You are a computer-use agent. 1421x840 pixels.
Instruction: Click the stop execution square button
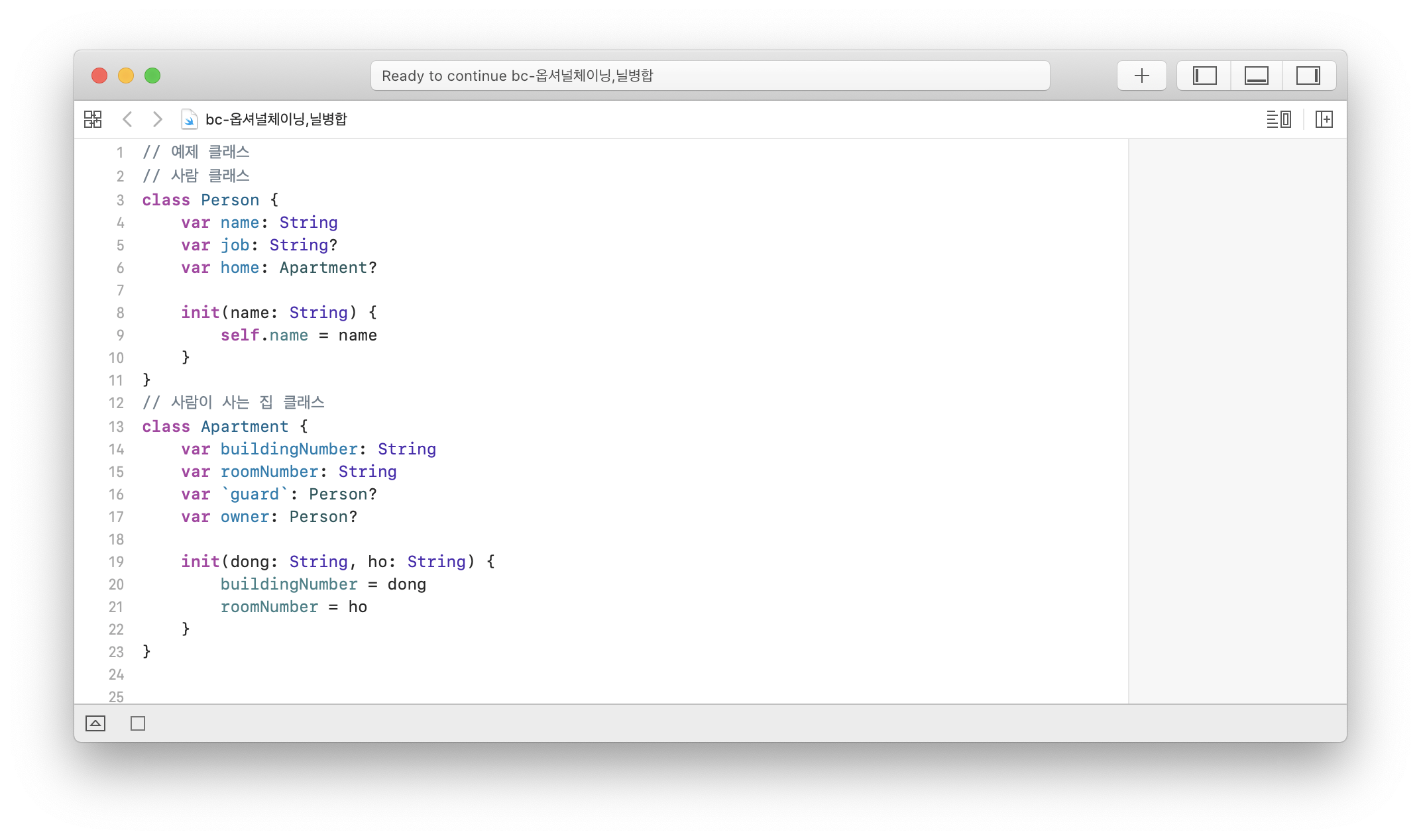(x=138, y=723)
